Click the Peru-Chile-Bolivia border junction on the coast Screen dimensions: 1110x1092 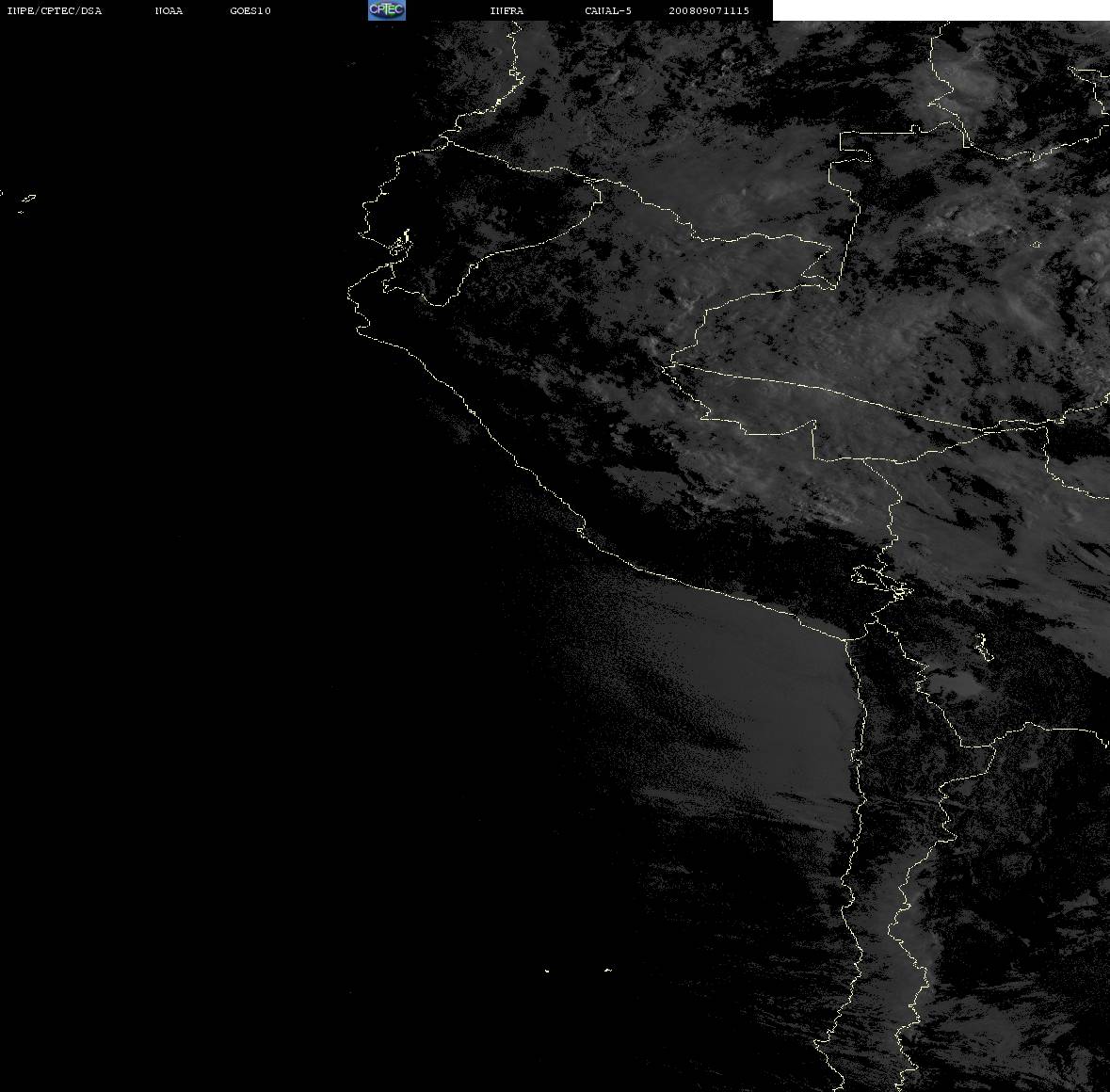pos(847,640)
